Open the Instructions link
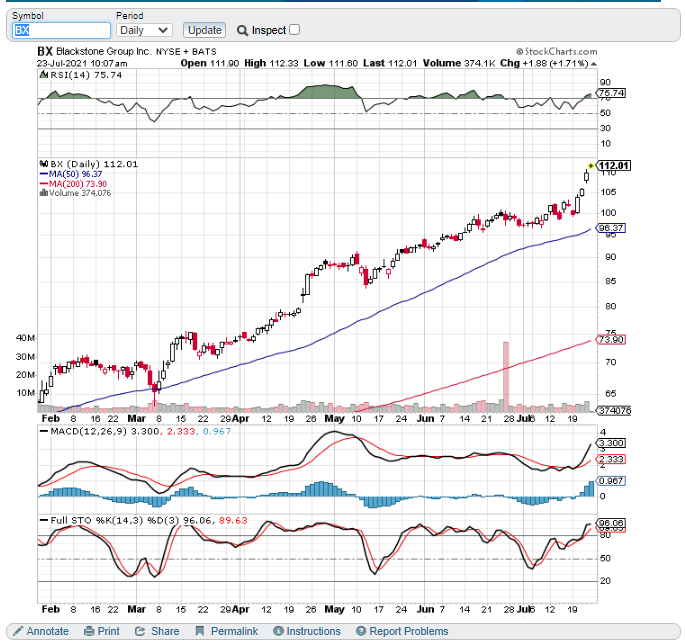The width and height of the screenshot is (685, 641). point(313,631)
